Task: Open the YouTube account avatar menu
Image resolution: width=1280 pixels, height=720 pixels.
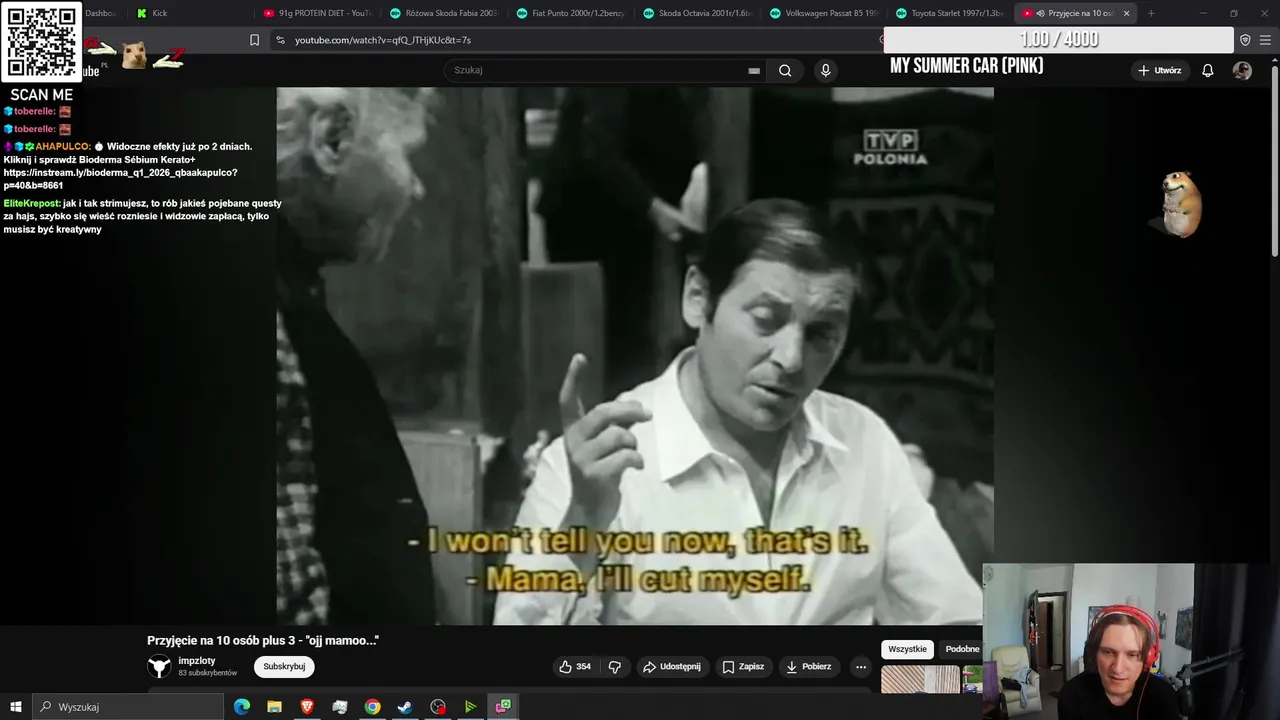Action: pos(1242,70)
